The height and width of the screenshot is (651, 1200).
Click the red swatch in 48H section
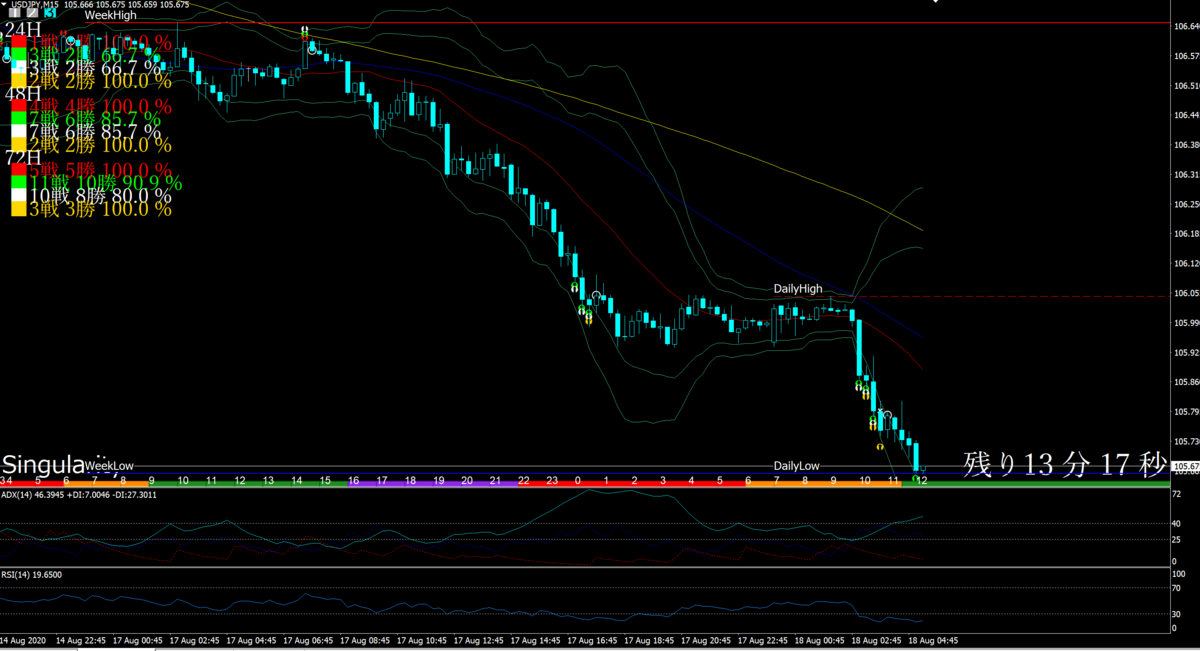[x=18, y=107]
